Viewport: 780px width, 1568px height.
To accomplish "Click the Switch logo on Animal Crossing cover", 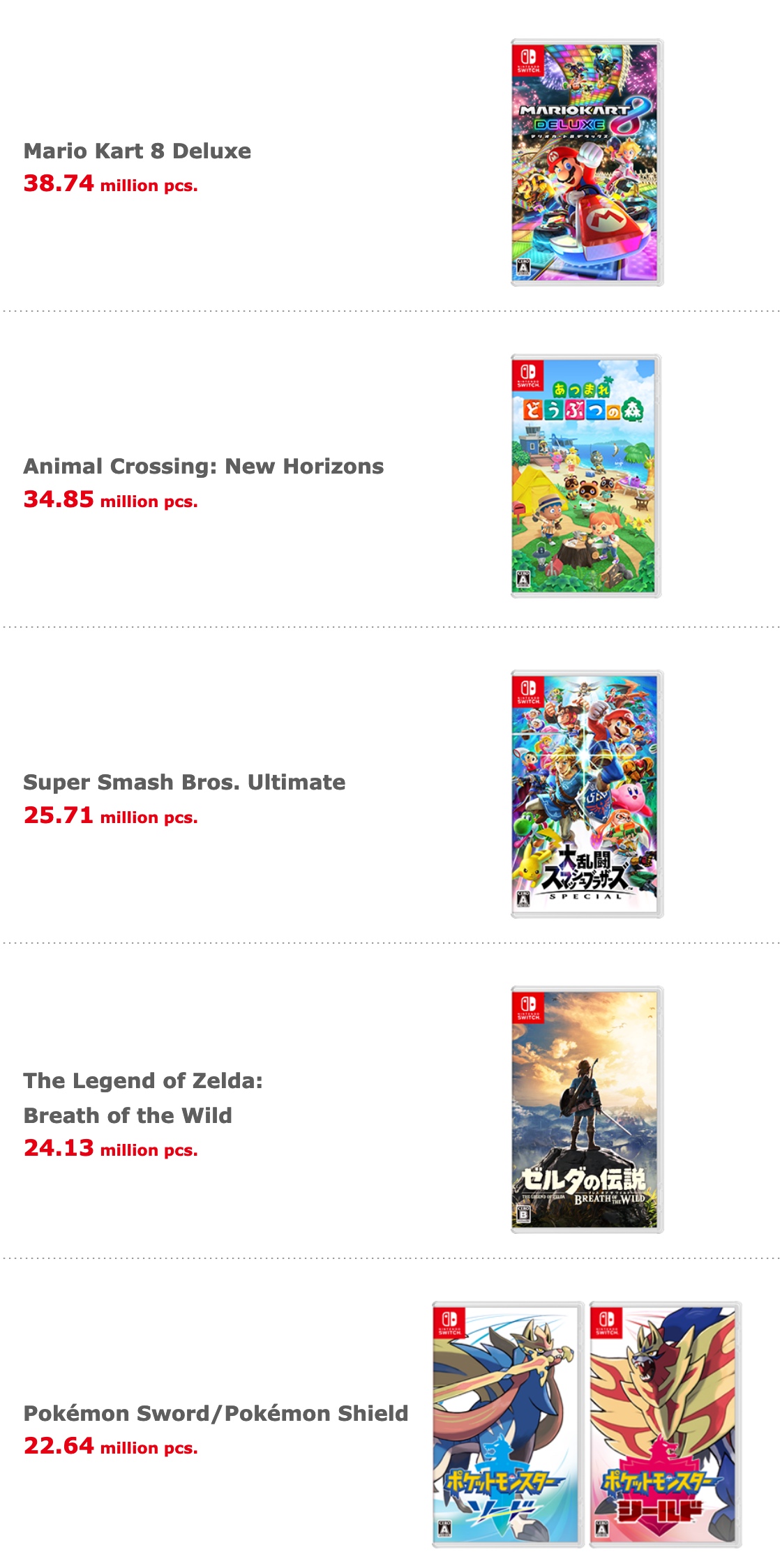I will point(528,375).
